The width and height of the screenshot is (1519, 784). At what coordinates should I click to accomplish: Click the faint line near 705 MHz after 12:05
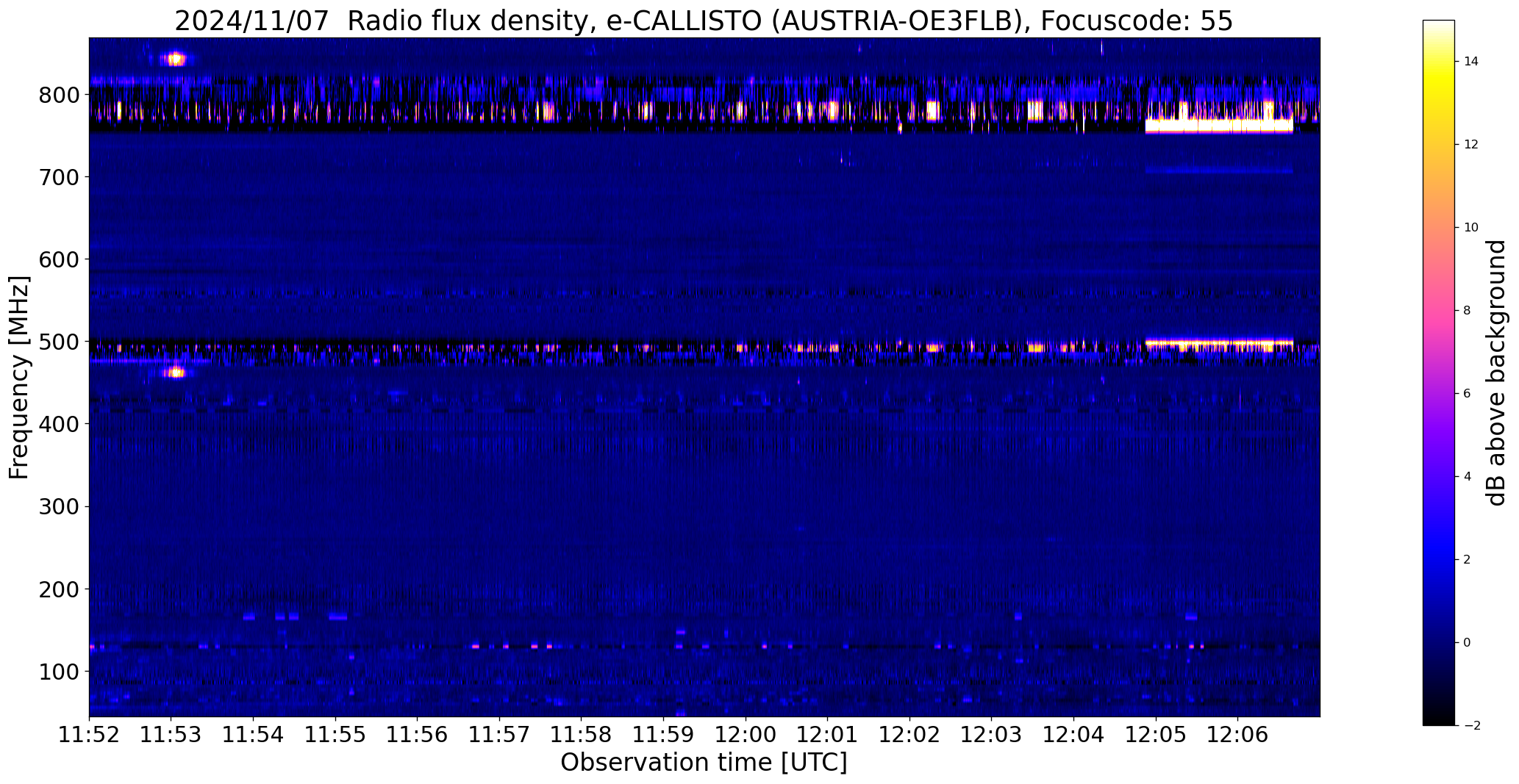click(1219, 170)
